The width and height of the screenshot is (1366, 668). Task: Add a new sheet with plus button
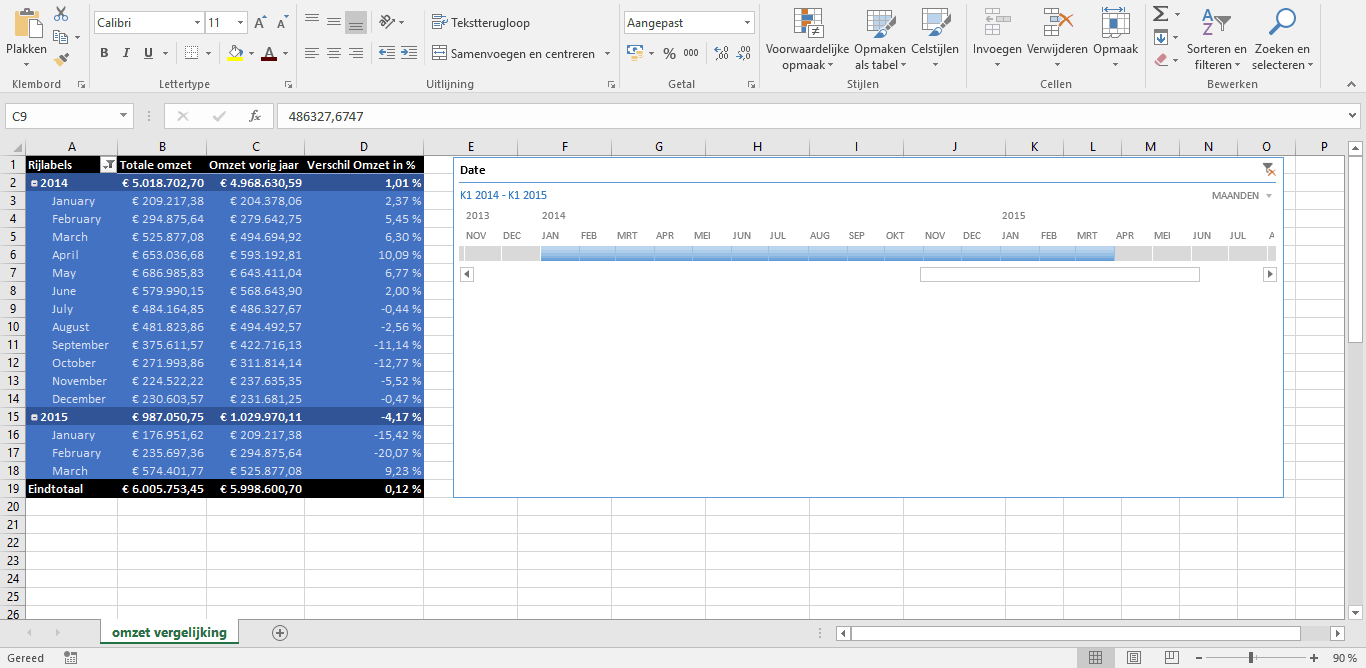click(x=280, y=632)
